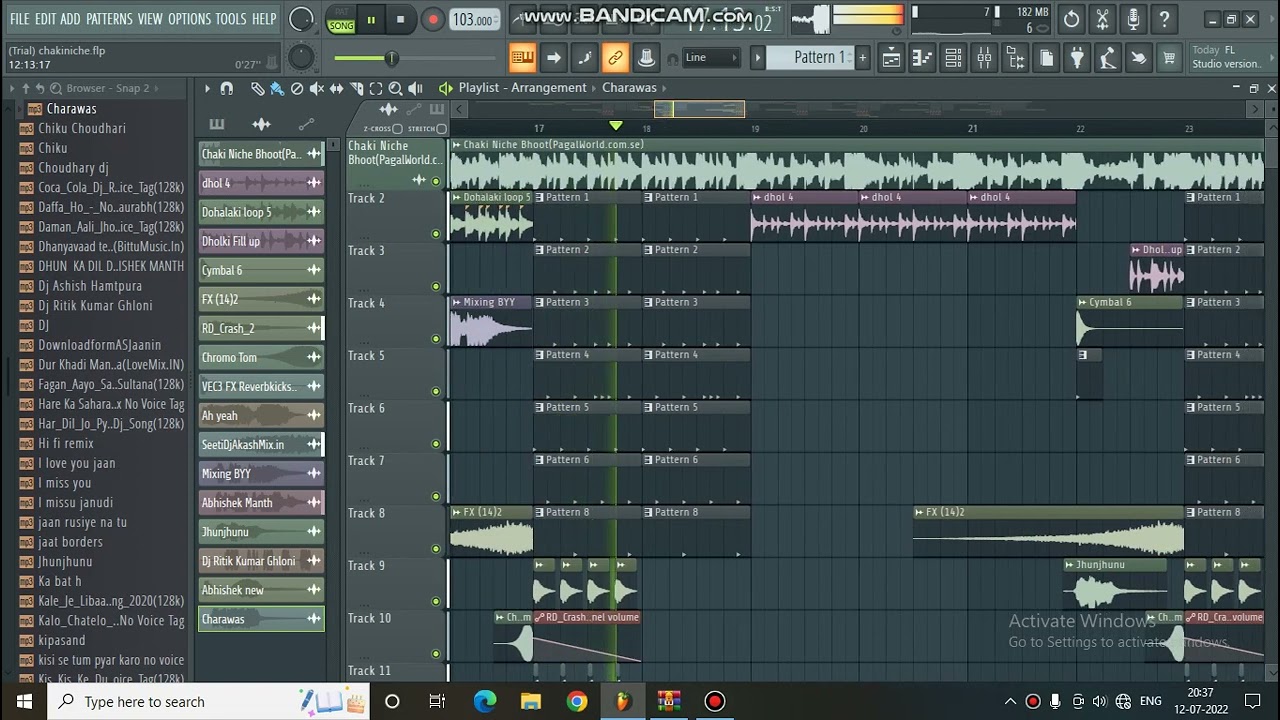Screen dimensions: 1280x720
Task: Open the Piano roll view button
Action: [x=922, y=58]
